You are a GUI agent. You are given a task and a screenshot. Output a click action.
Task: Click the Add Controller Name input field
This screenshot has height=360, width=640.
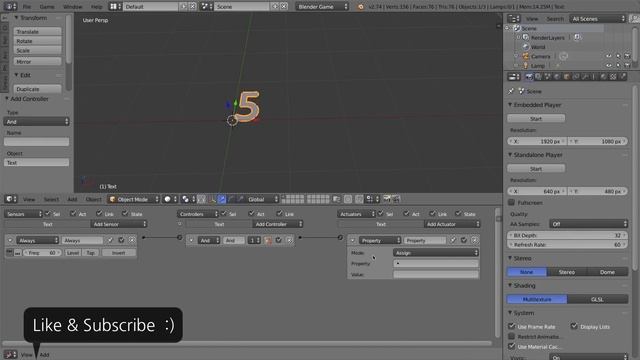coord(36,142)
